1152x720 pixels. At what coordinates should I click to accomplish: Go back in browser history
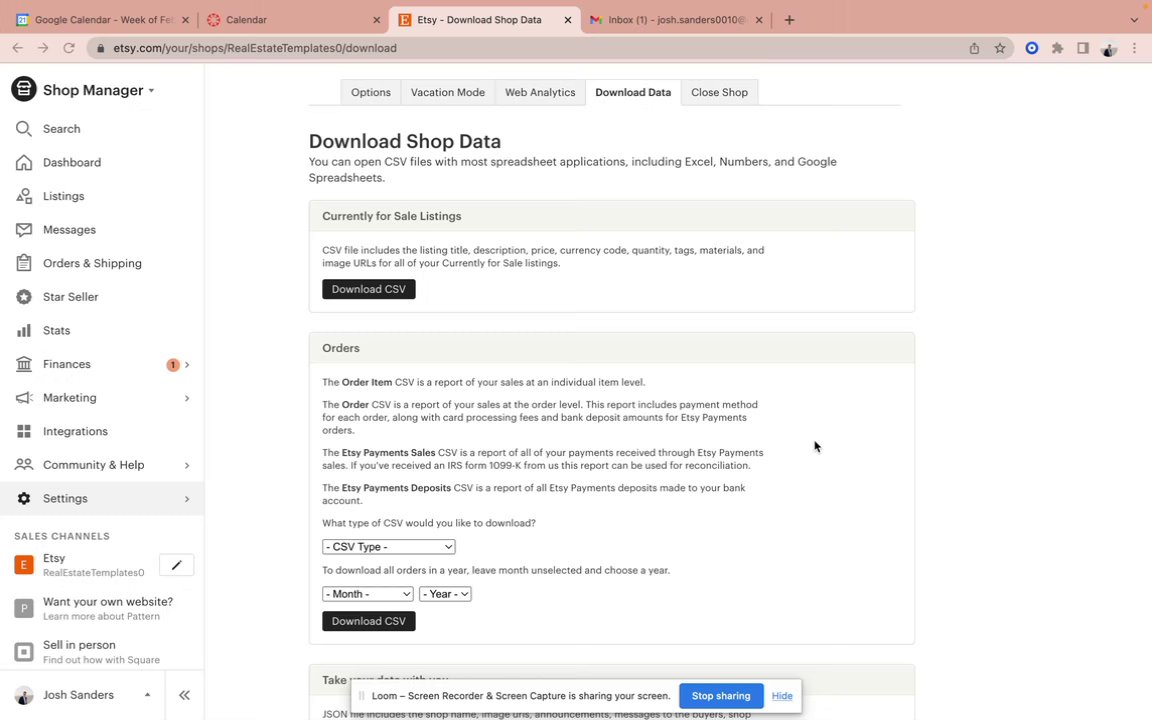[x=18, y=48]
